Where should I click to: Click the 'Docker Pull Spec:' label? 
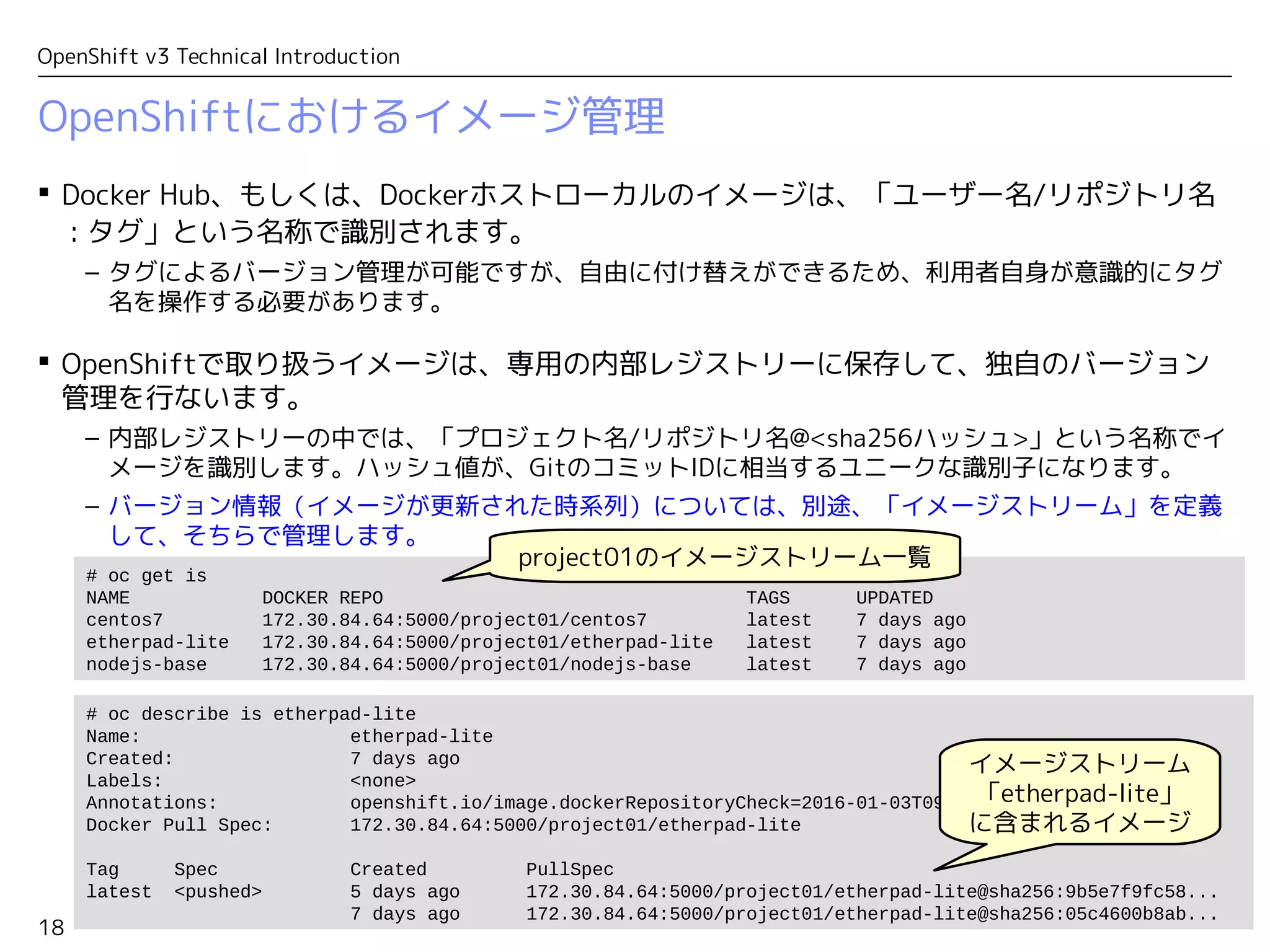[179, 826]
